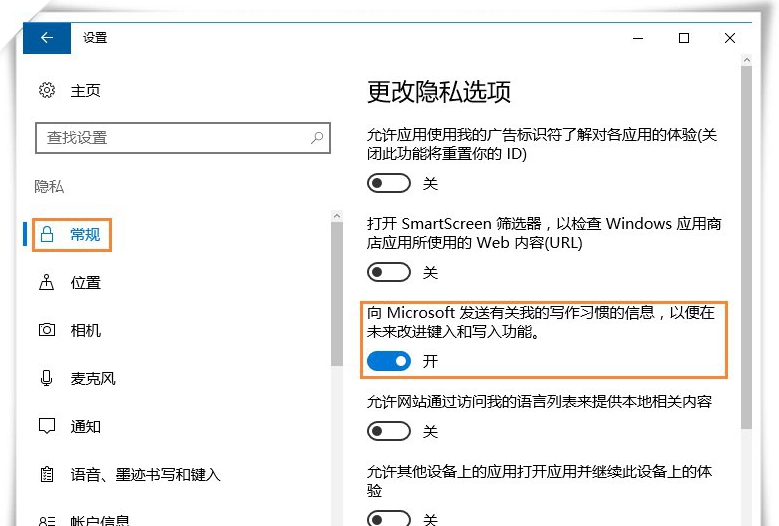This screenshot has height=526, width=779.
Task: Click the 更改隐私选项 heading
Action: pyautogui.click(x=439, y=92)
